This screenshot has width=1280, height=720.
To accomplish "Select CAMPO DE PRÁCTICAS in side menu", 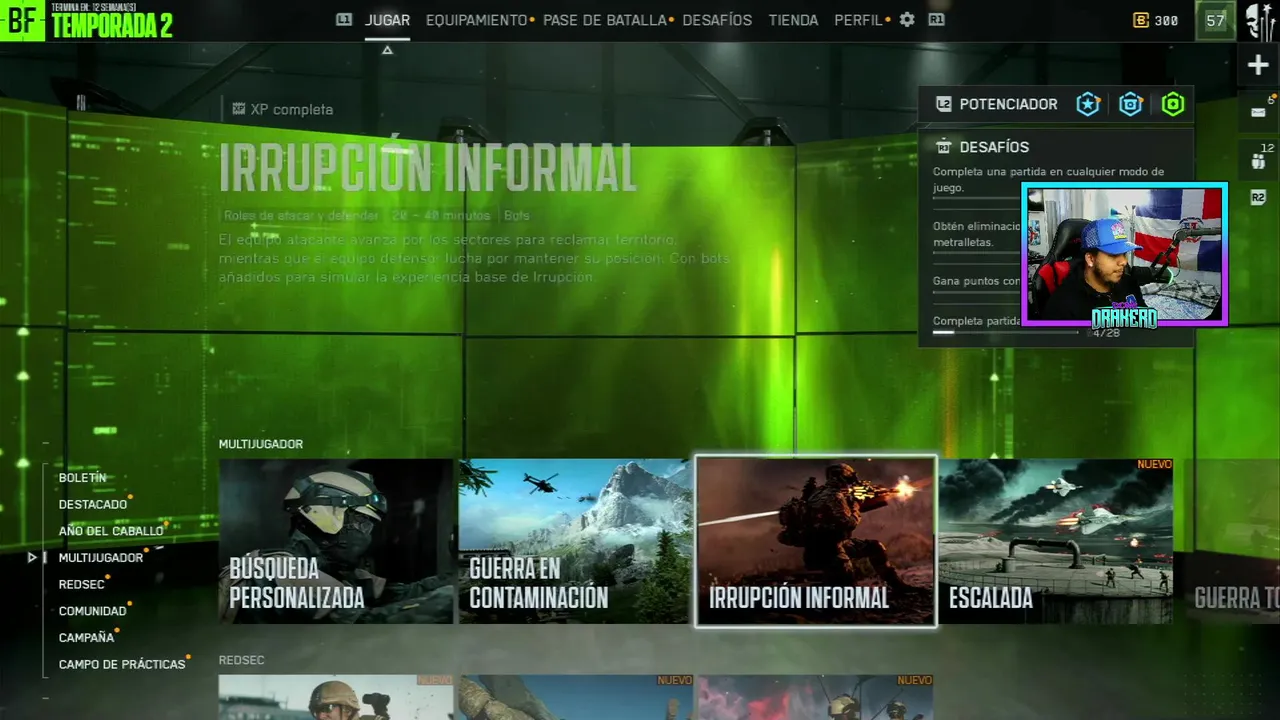I will [x=122, y=664].
